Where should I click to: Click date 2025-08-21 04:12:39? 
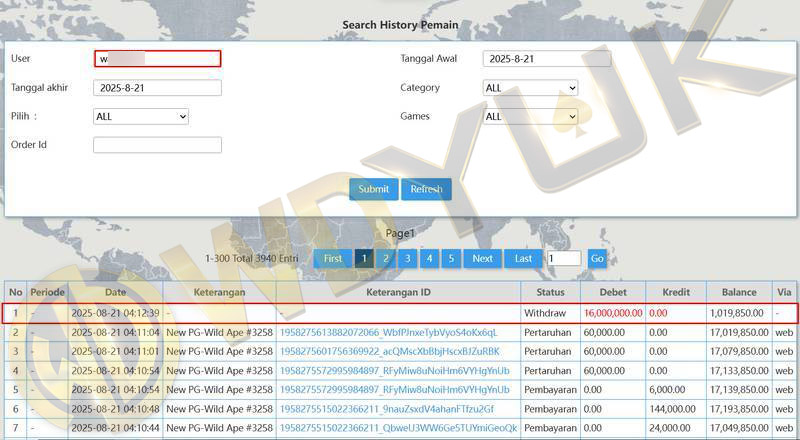click(115, 313)
